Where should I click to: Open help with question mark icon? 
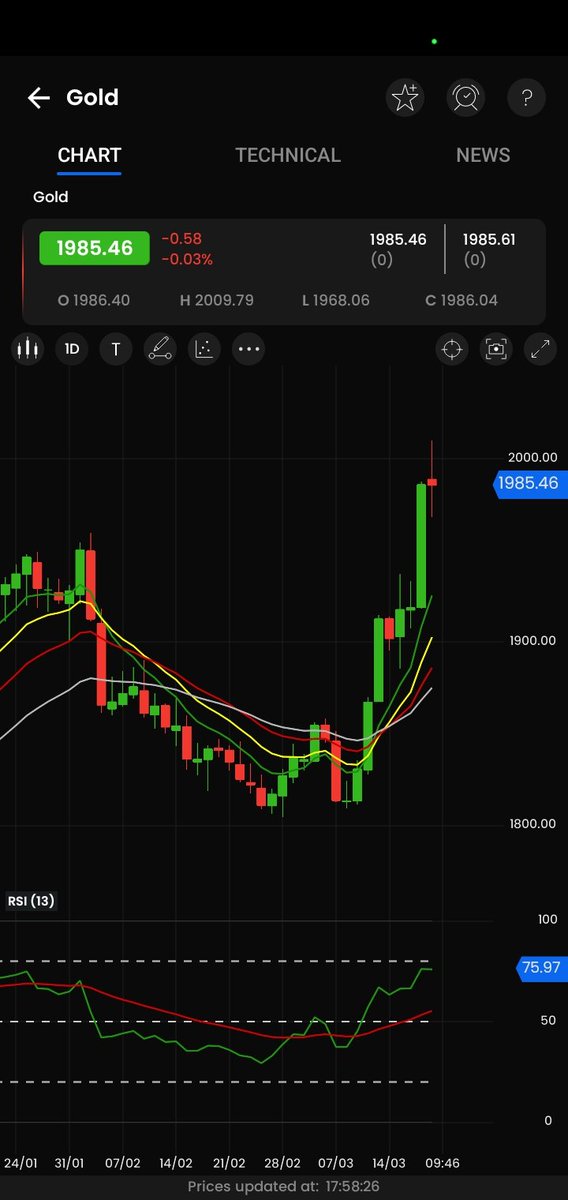(x=526, y=97)
